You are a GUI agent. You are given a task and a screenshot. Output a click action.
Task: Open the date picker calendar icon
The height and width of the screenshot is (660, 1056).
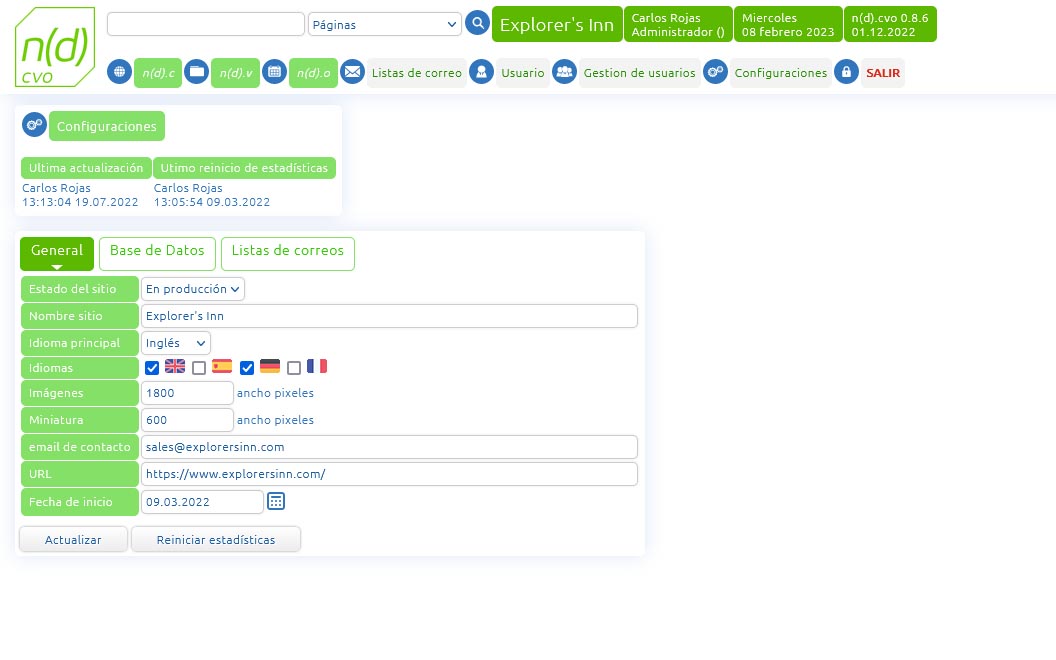[276, 501]
